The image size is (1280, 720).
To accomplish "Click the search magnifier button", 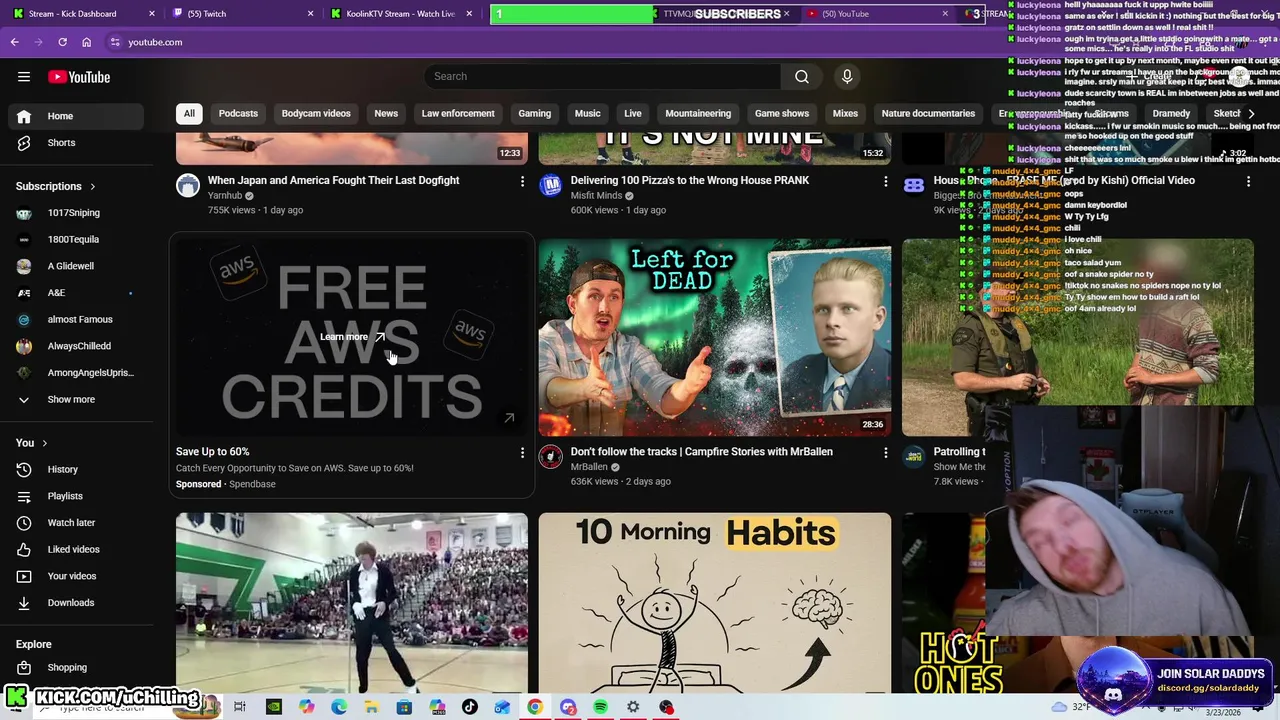I will (x=801, y=76).
